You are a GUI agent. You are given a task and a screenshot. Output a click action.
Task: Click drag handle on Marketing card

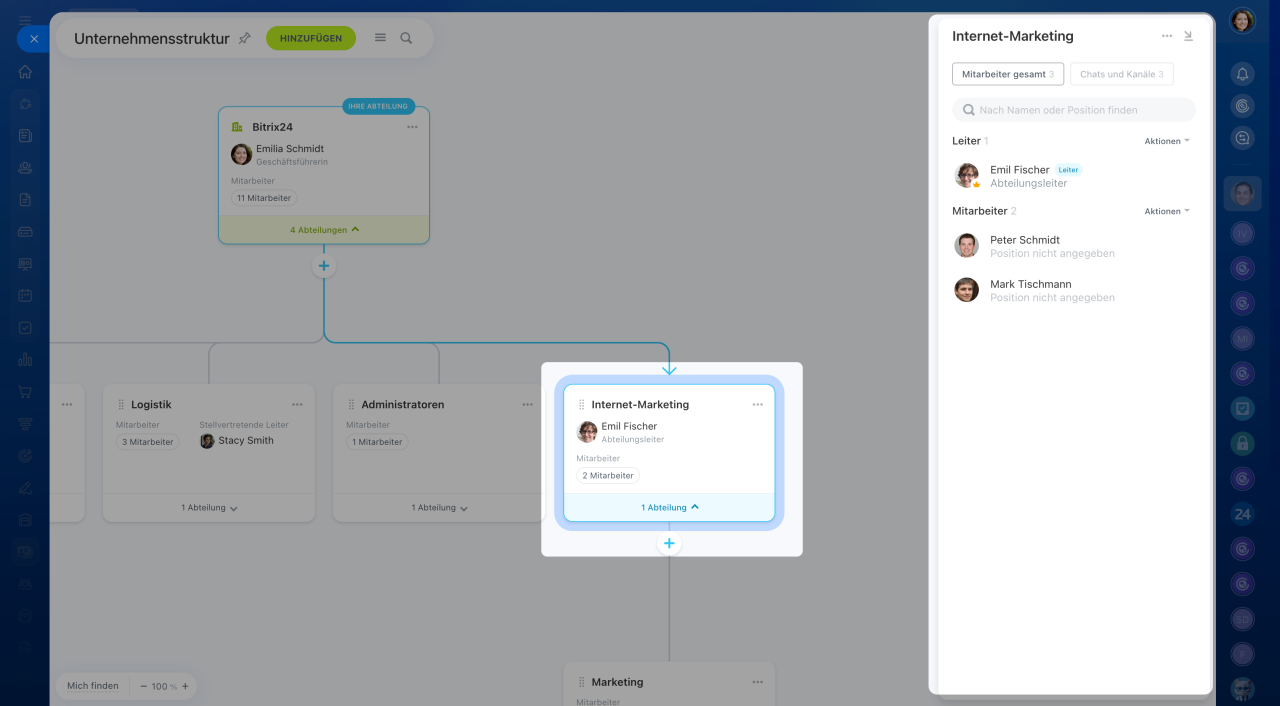coord(581,682)
